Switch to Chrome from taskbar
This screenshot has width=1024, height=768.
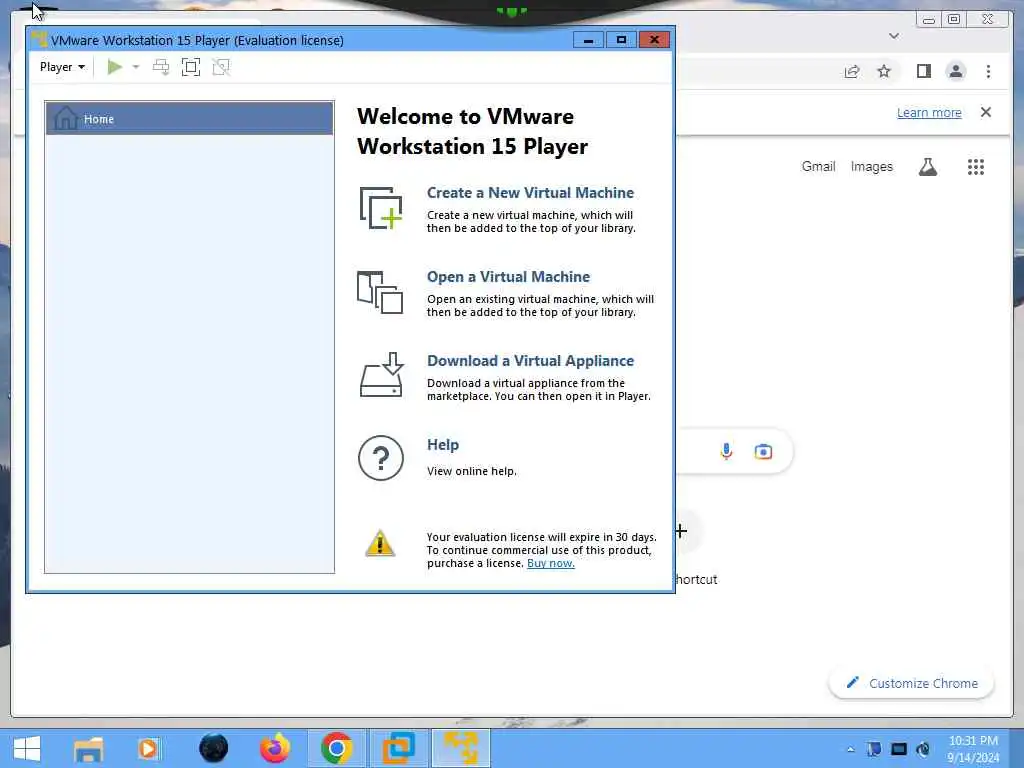coord(336,748)
